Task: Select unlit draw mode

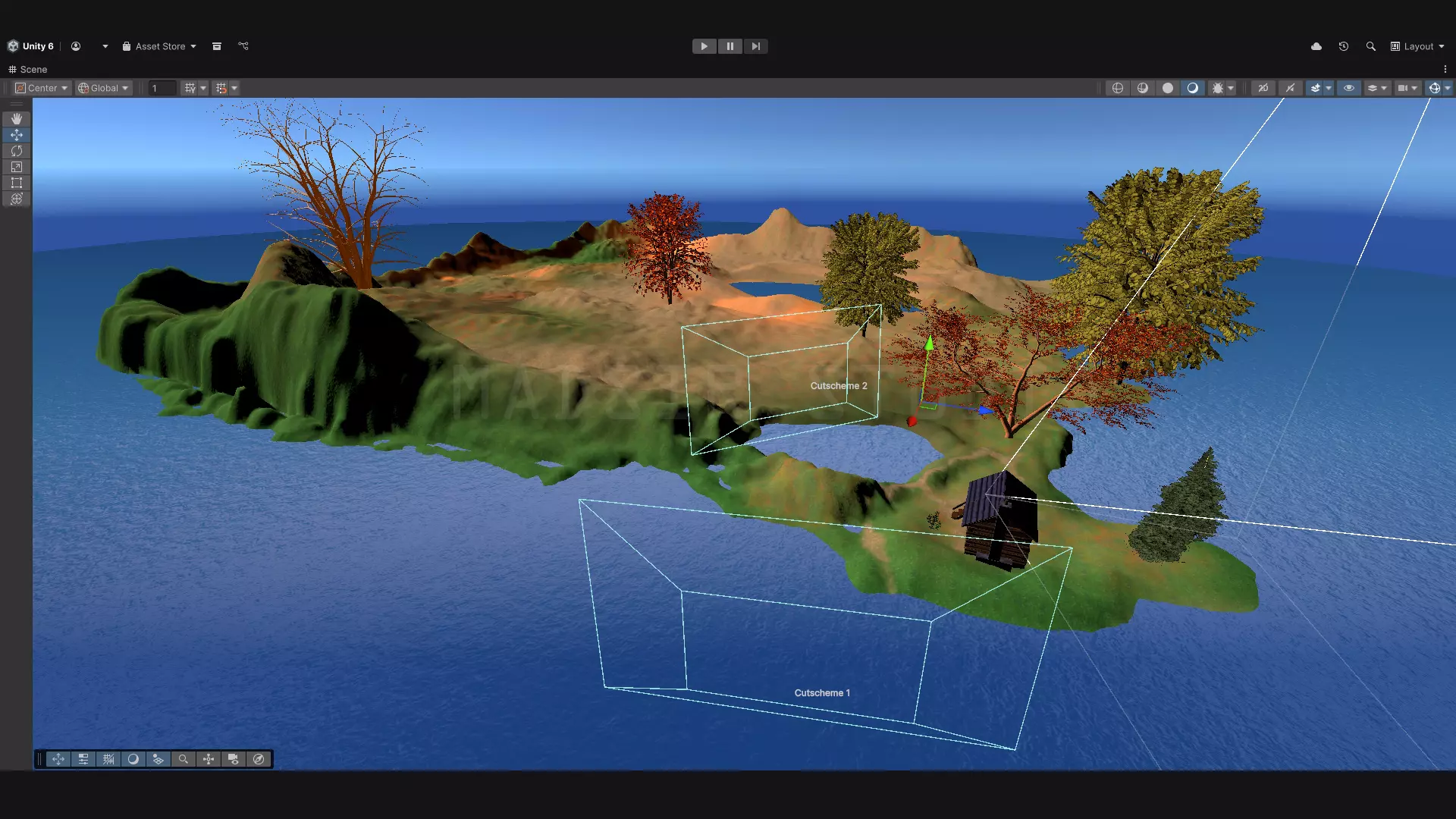Action: click(x=1168, y=88)
